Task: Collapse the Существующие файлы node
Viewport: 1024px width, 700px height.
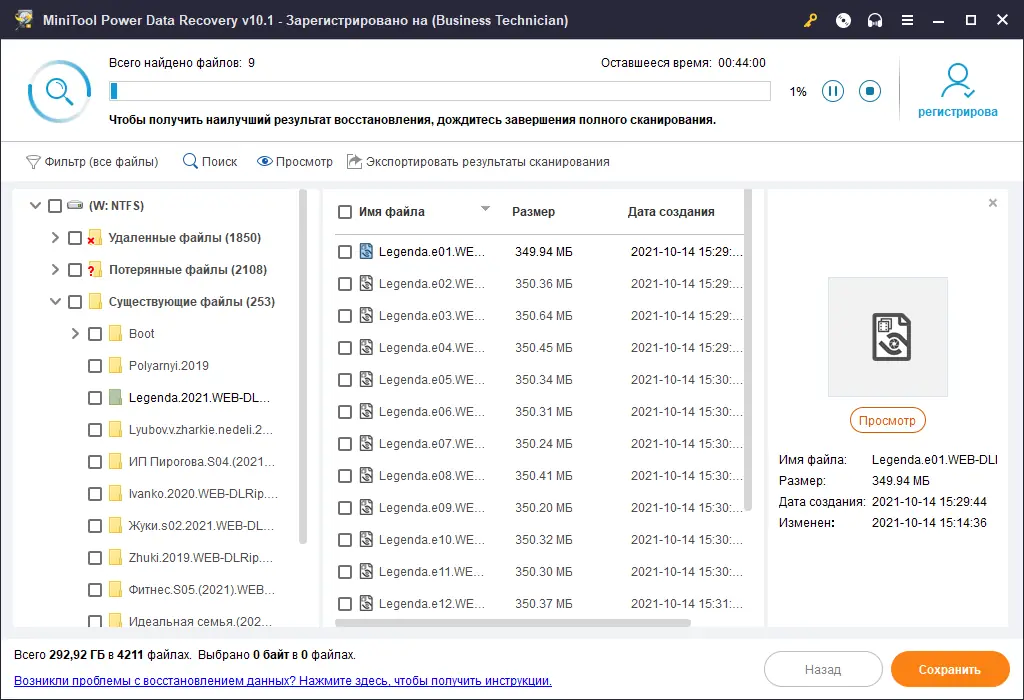Action: pyautogui.click(x=55, y=302)
